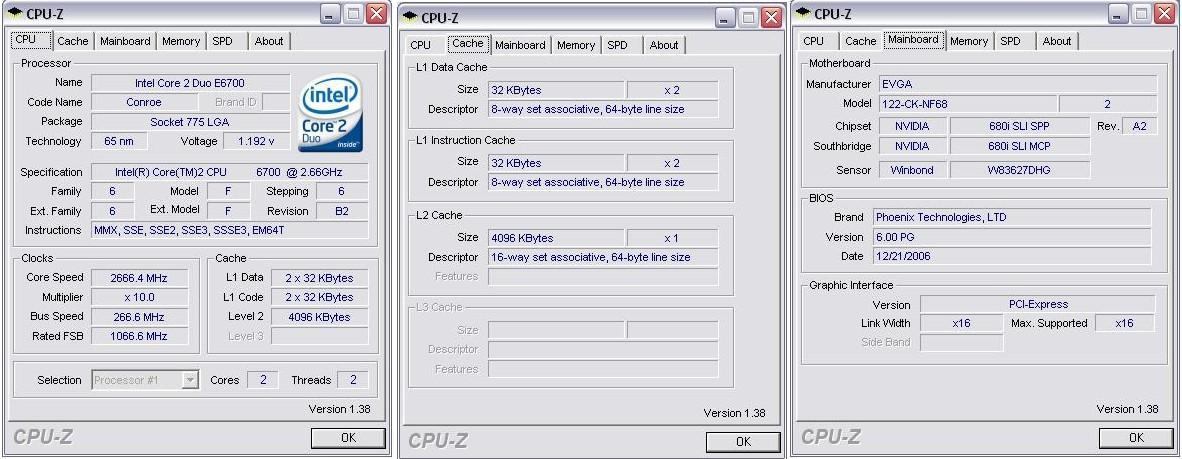The image size is (1182, 459).
Task: Select the Graphic Interface Version PCI-Express
Action: click(x=1037, y=304)
